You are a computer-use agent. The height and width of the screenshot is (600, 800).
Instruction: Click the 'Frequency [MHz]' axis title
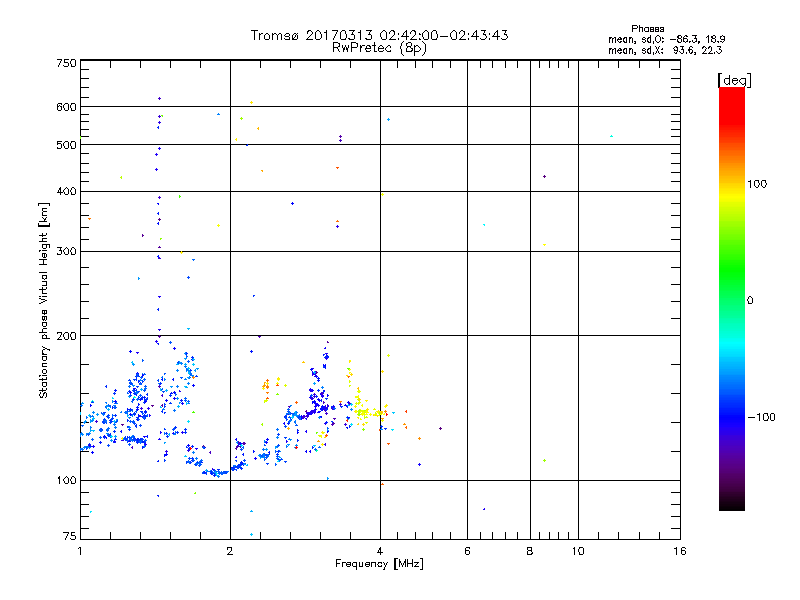pyautogui.click(x=379, y=564)
